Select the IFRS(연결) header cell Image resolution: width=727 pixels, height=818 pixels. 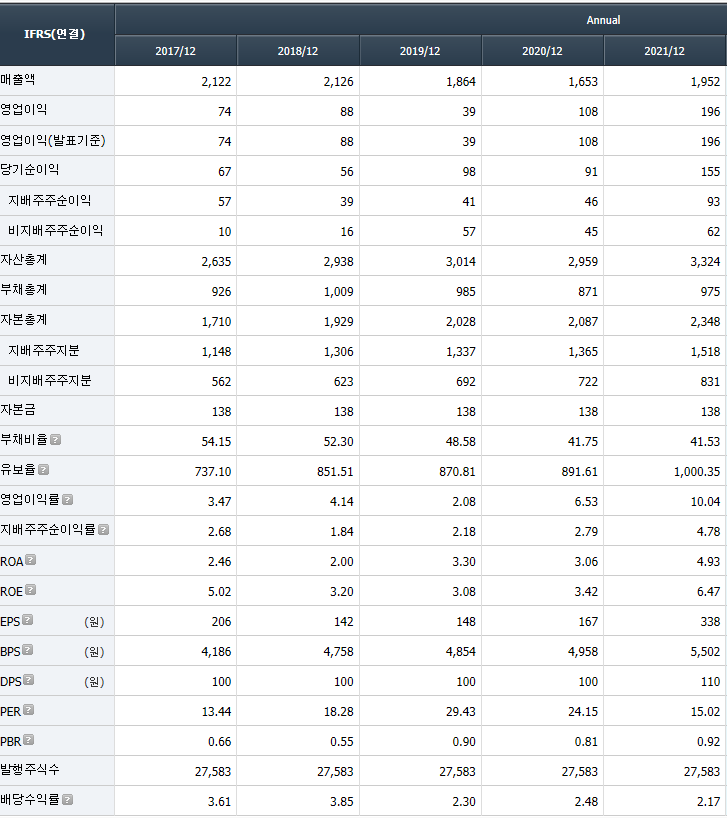pyautogui.click(x=57, y=34)
